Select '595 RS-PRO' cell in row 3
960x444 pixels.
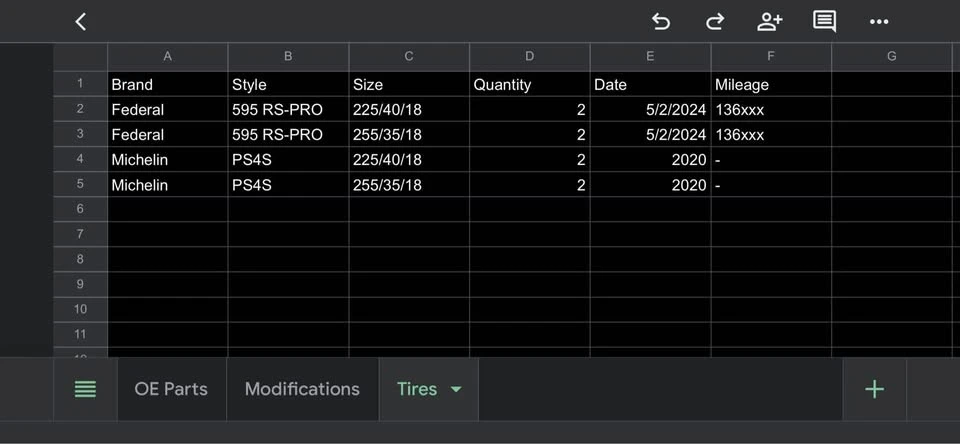point(288,135)
